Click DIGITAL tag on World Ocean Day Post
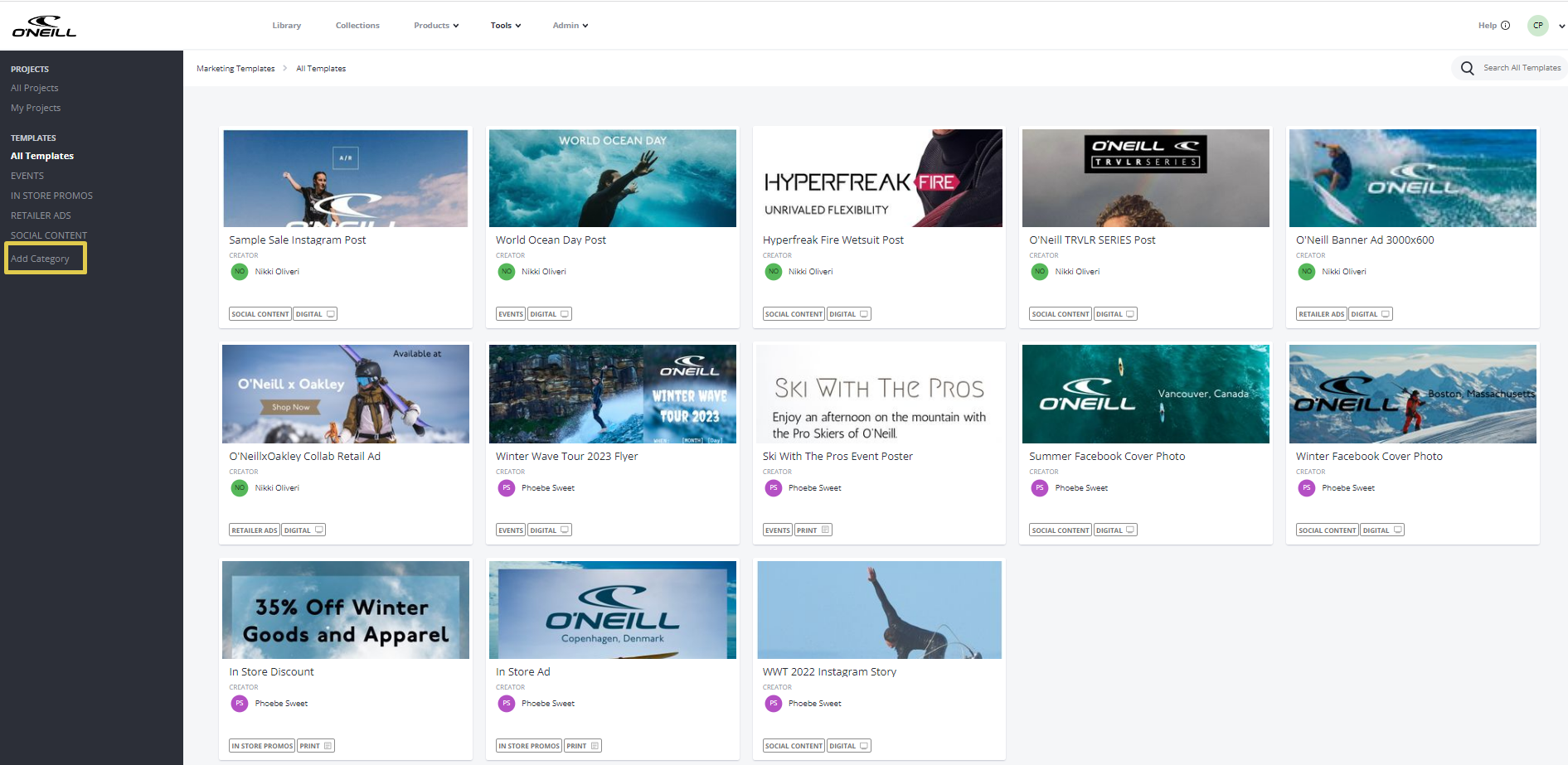Screen dimensions: 1568x765 click(550, 314)
